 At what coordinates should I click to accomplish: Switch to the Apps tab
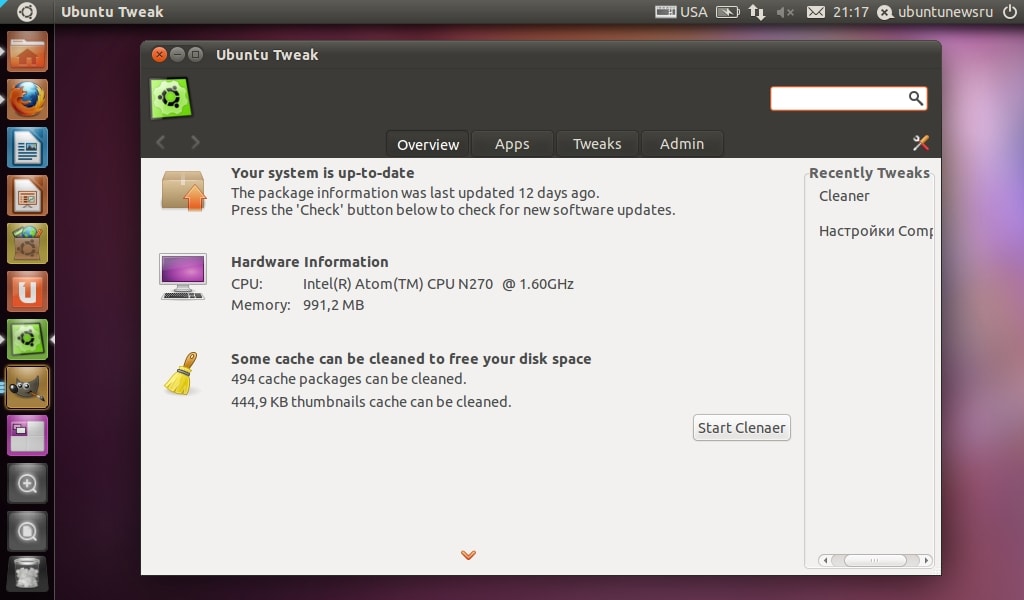[512, 144]
